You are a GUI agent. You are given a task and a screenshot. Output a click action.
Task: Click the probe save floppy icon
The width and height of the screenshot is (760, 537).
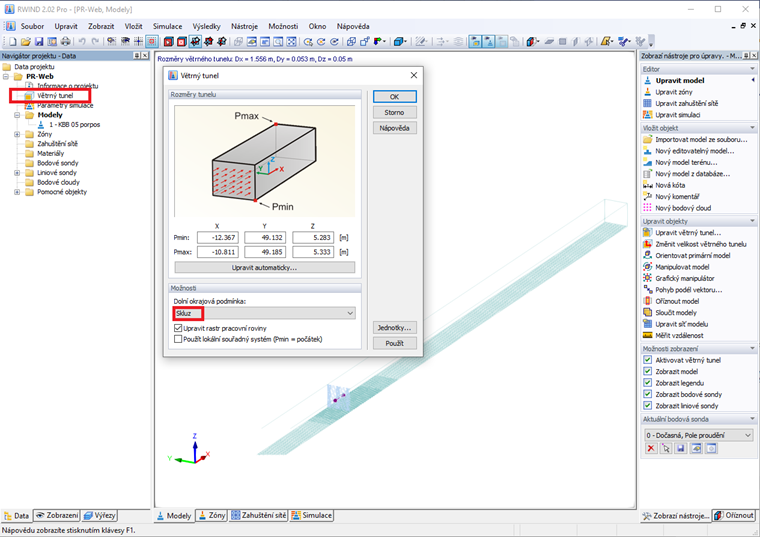(681, 449)
